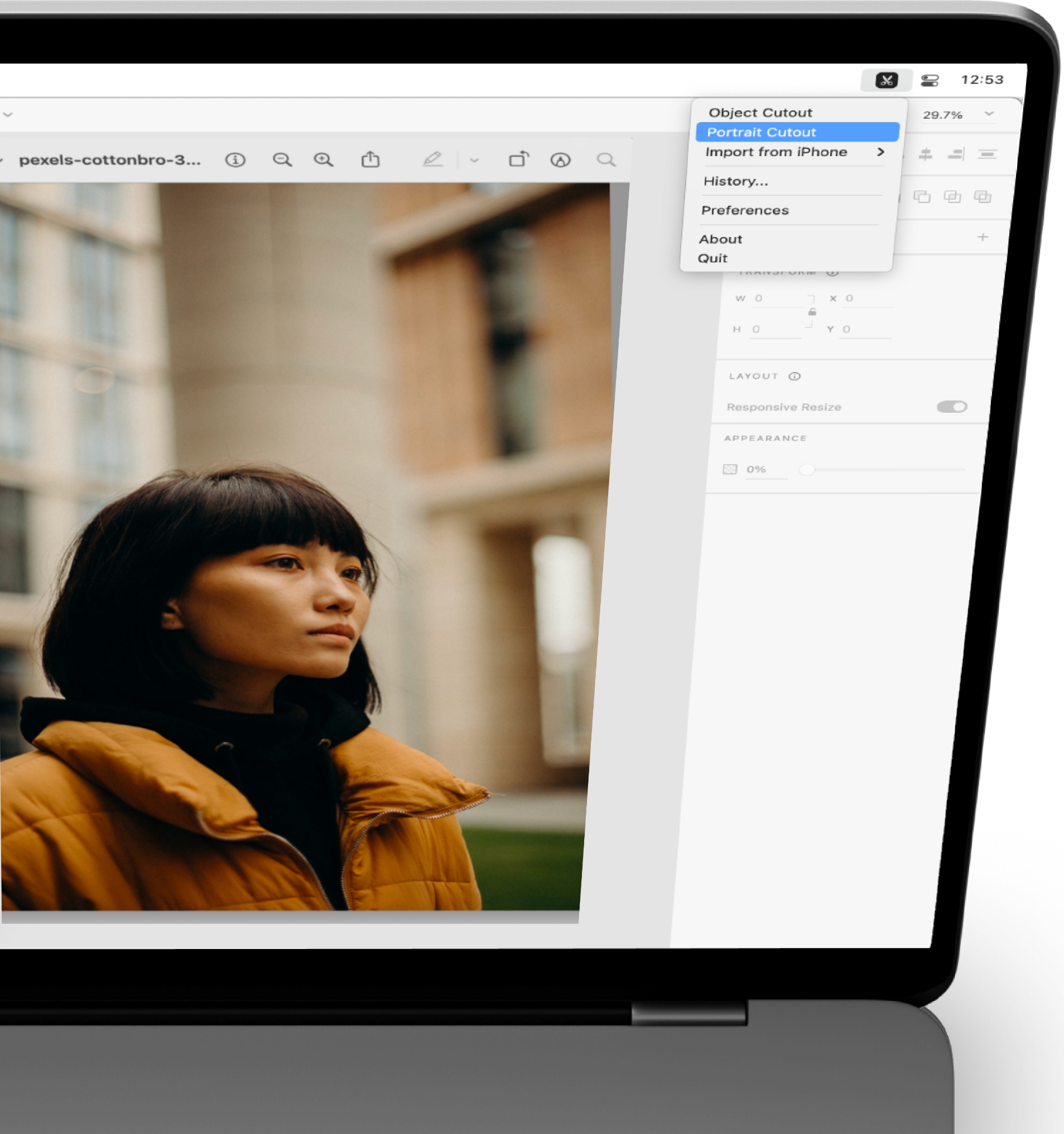This screenshot has height=1134, width=1064.
Task: Select the highlighted Portrait Cutout entry
Action: click(x=797, y=132)
